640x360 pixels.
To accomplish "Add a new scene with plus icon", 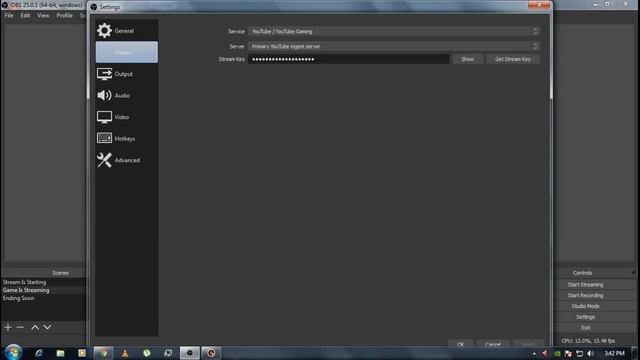I will point(8,327).
